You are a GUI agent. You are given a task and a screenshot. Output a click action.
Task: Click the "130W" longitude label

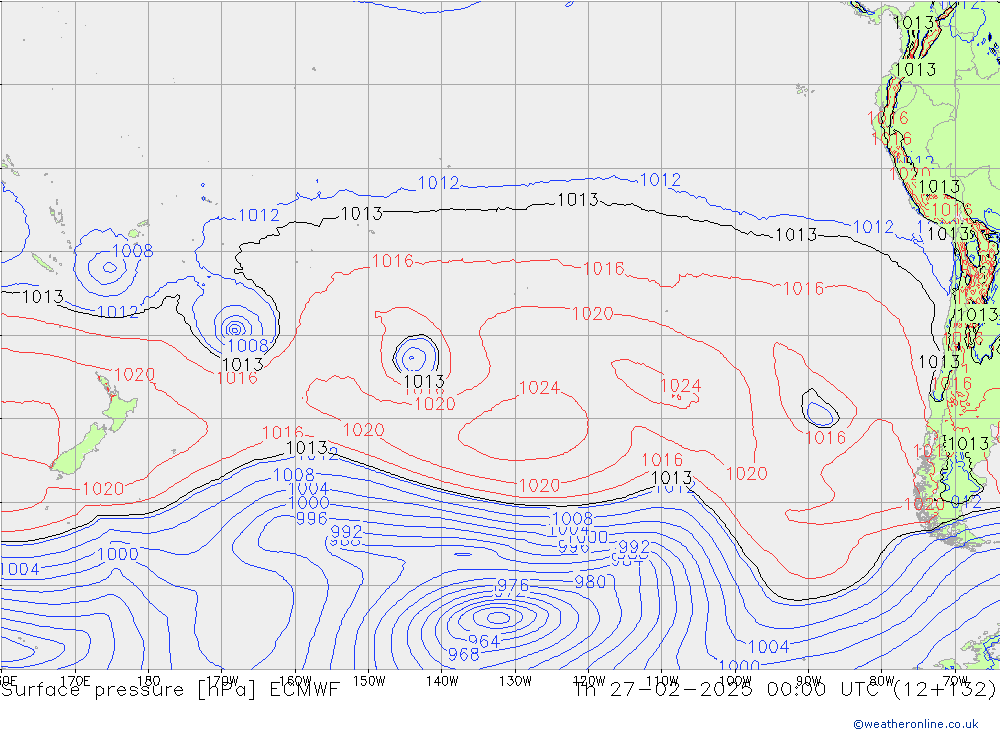(515, 681)
